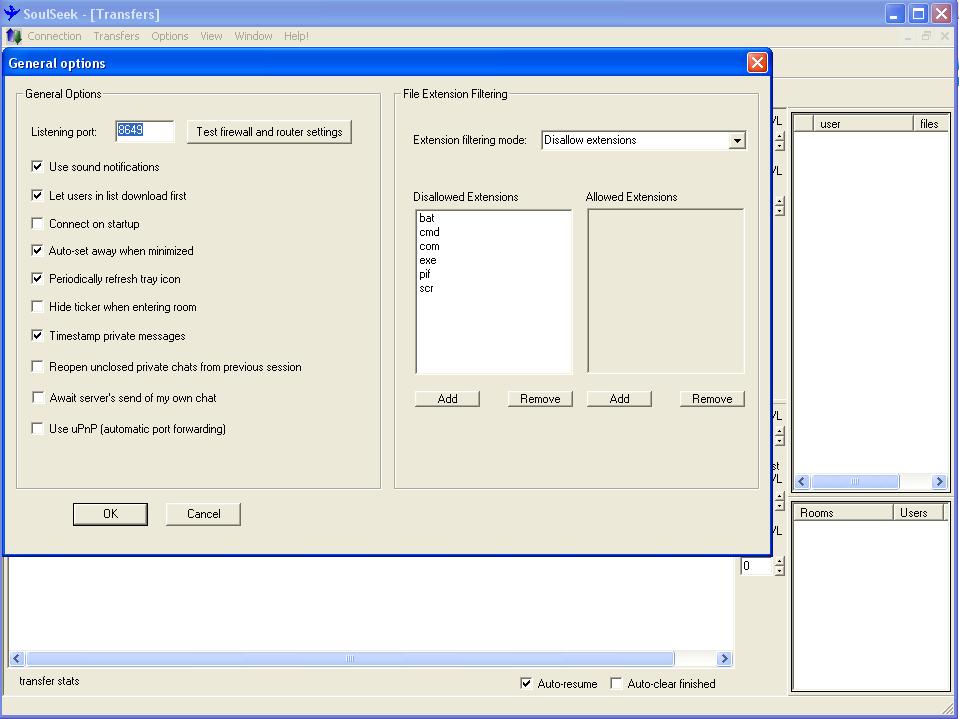This screenshot has height=719, width=959.
Task: Select bat in Disallowed Extensions list
Action: (427, 218)
